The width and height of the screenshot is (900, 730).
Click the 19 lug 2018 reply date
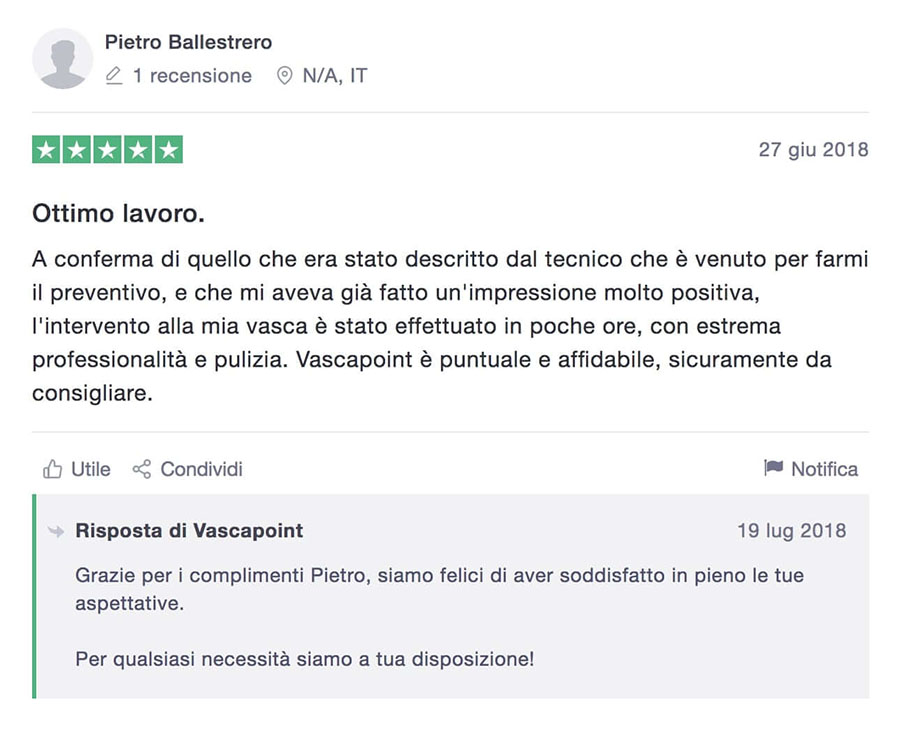tap(792, 530)
